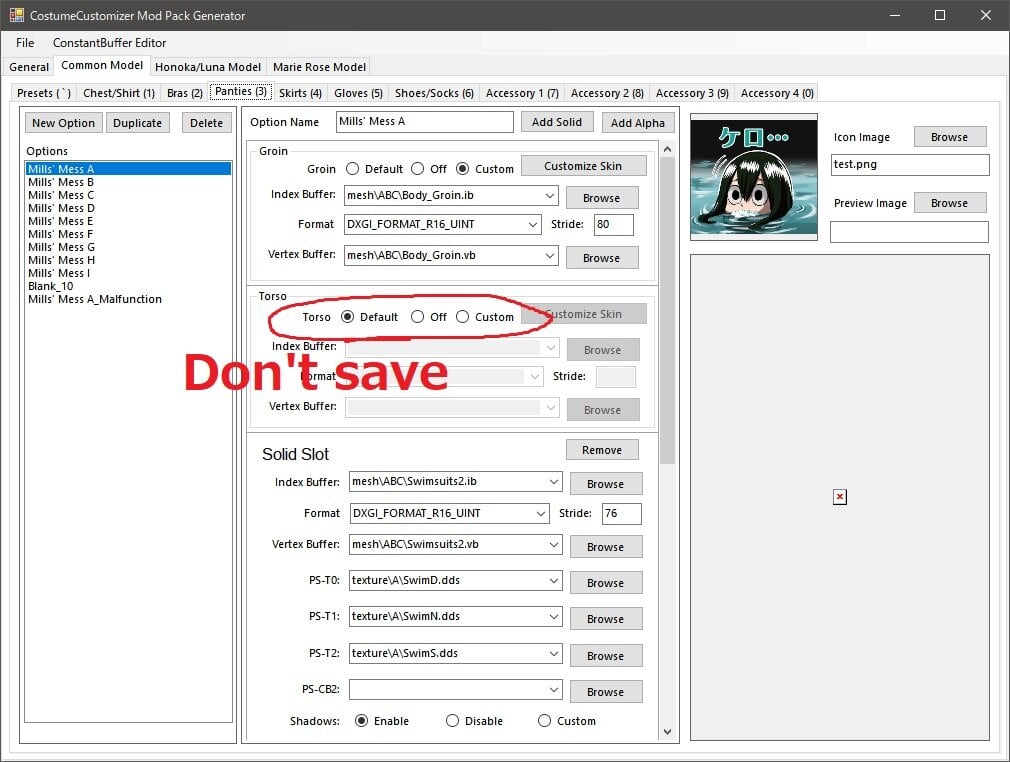The height and width of the screenshot is (762, 1010).
Task: Set Shadows to Custom
Action: tap(544, 721)
